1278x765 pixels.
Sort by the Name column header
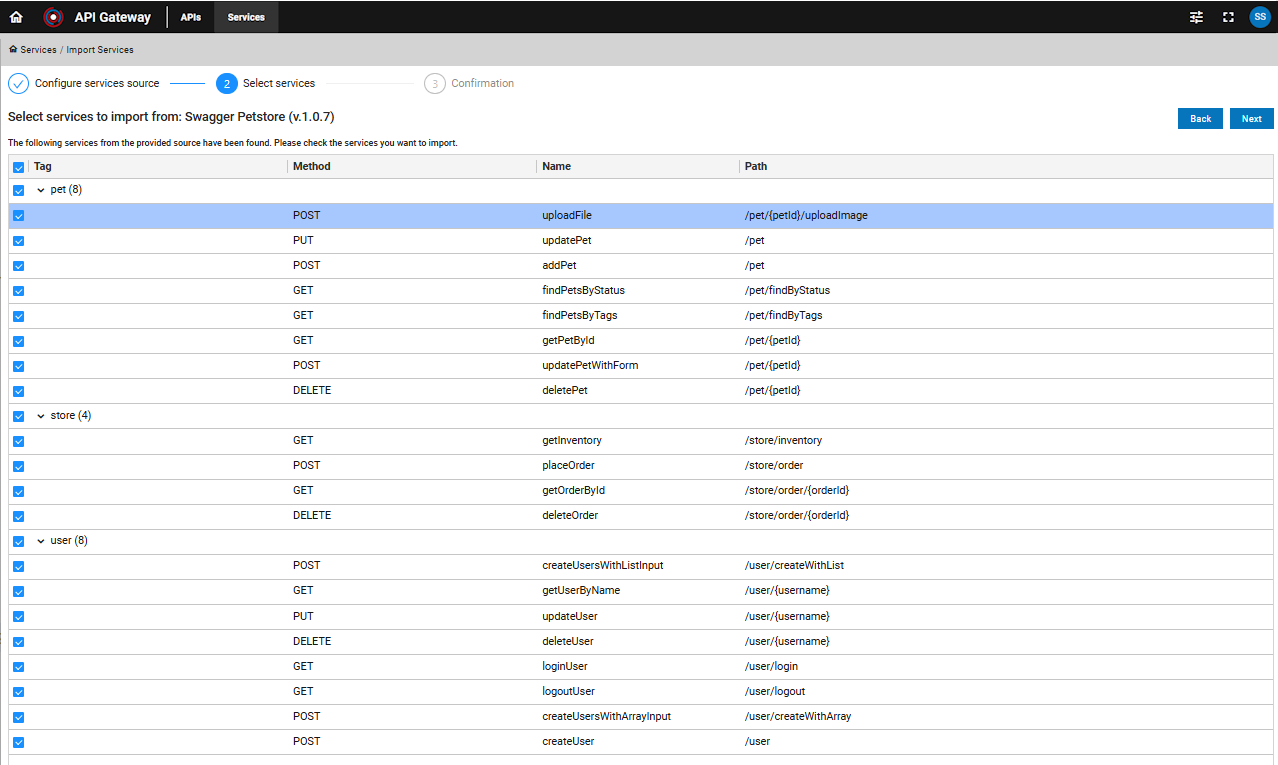tap(556, 166)
